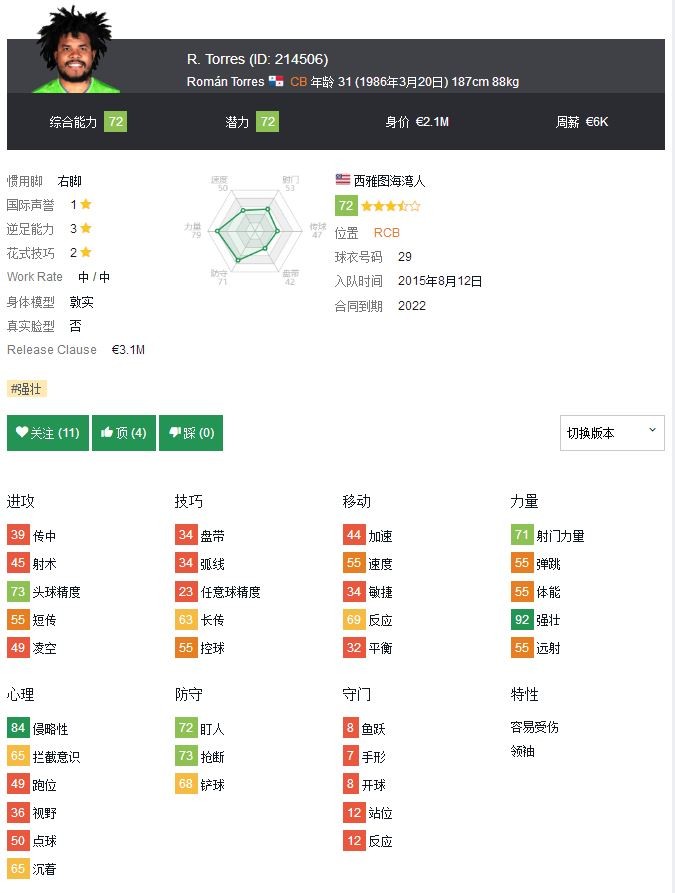This screenshot has height=893, width=675.
Task: Click the star next to 逆足能力
Action: (86, 228)
